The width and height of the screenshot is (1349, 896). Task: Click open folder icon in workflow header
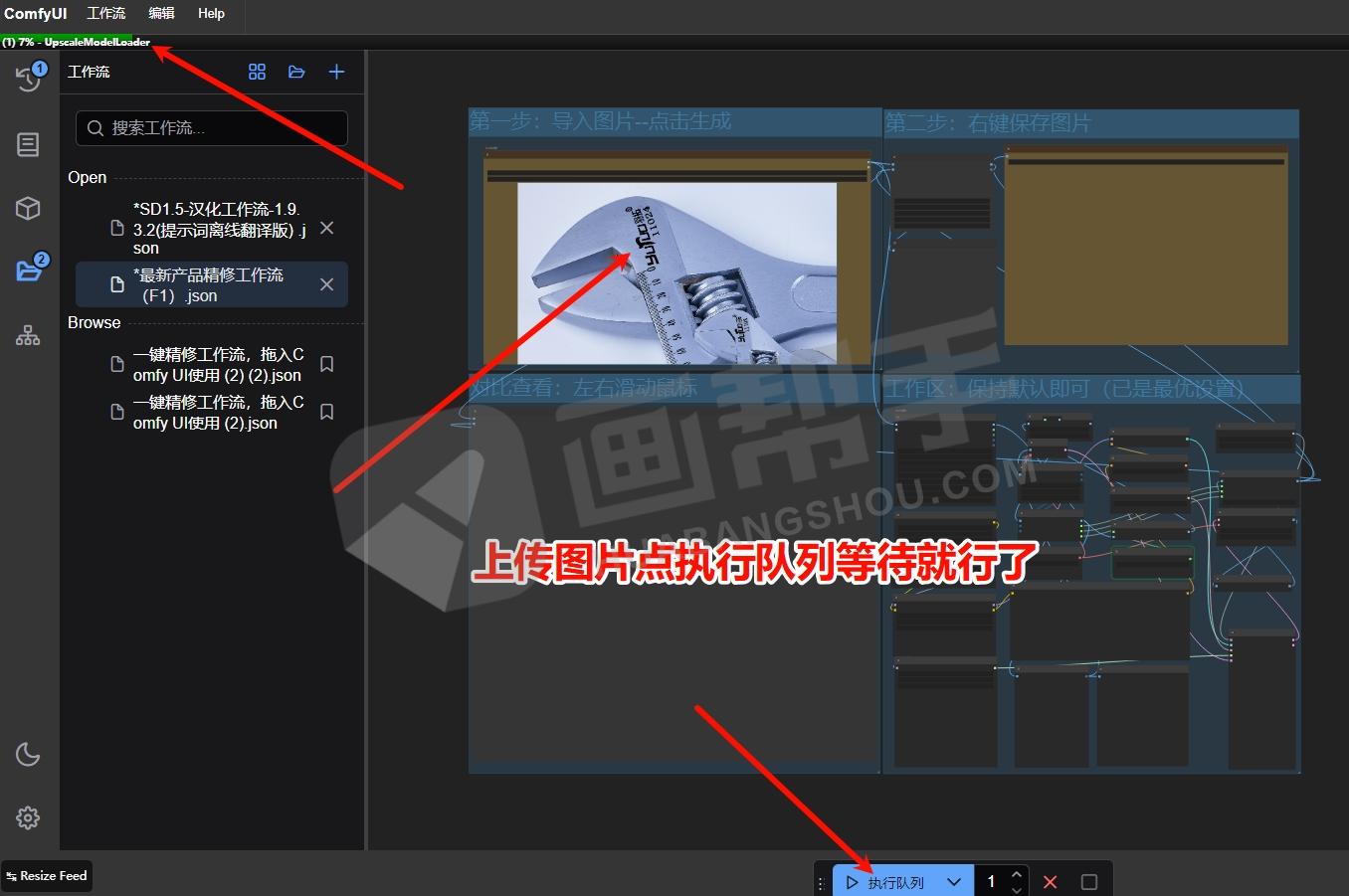coord(296,72)
